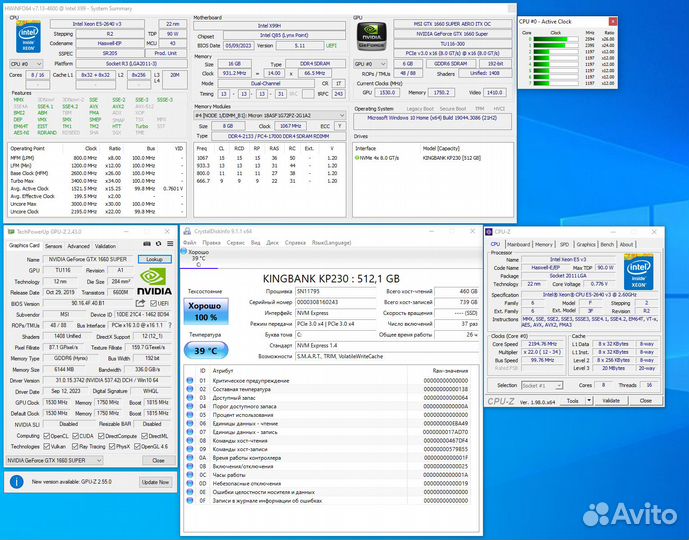
Task: Click the NVIDIA logo in GPU-Z
Action: [152, 280]
